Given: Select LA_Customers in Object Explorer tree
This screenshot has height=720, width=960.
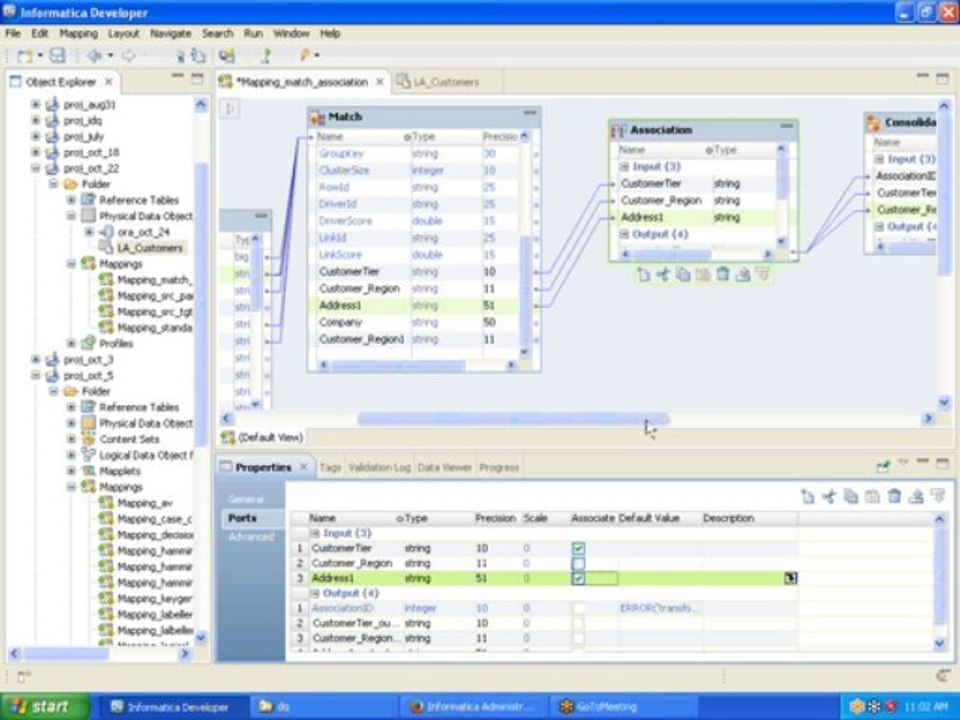Looking at the screenshot, I should pos(149,248).
